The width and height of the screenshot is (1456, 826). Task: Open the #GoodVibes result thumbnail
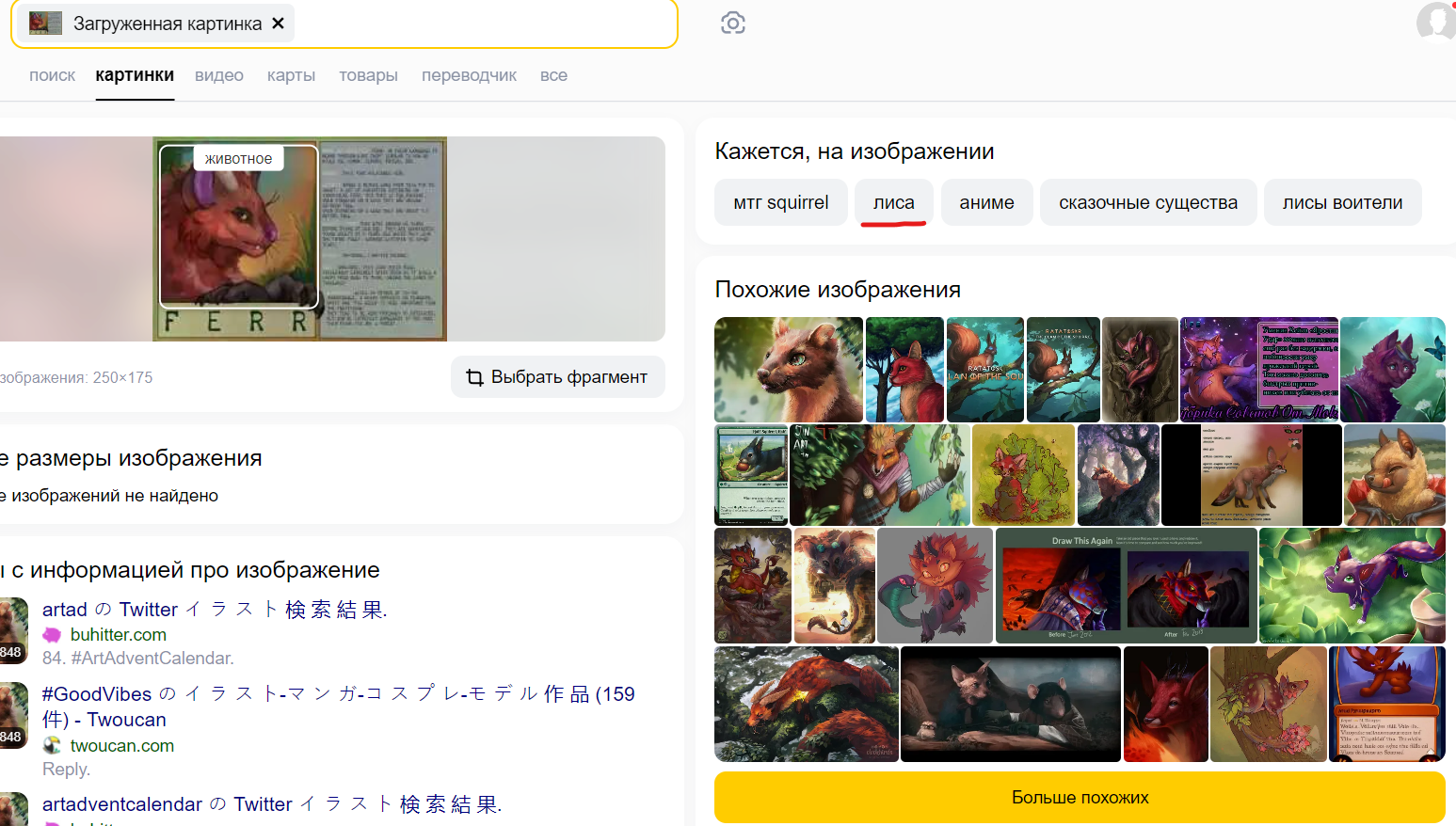pyautogui.click(x=13, y=716)
